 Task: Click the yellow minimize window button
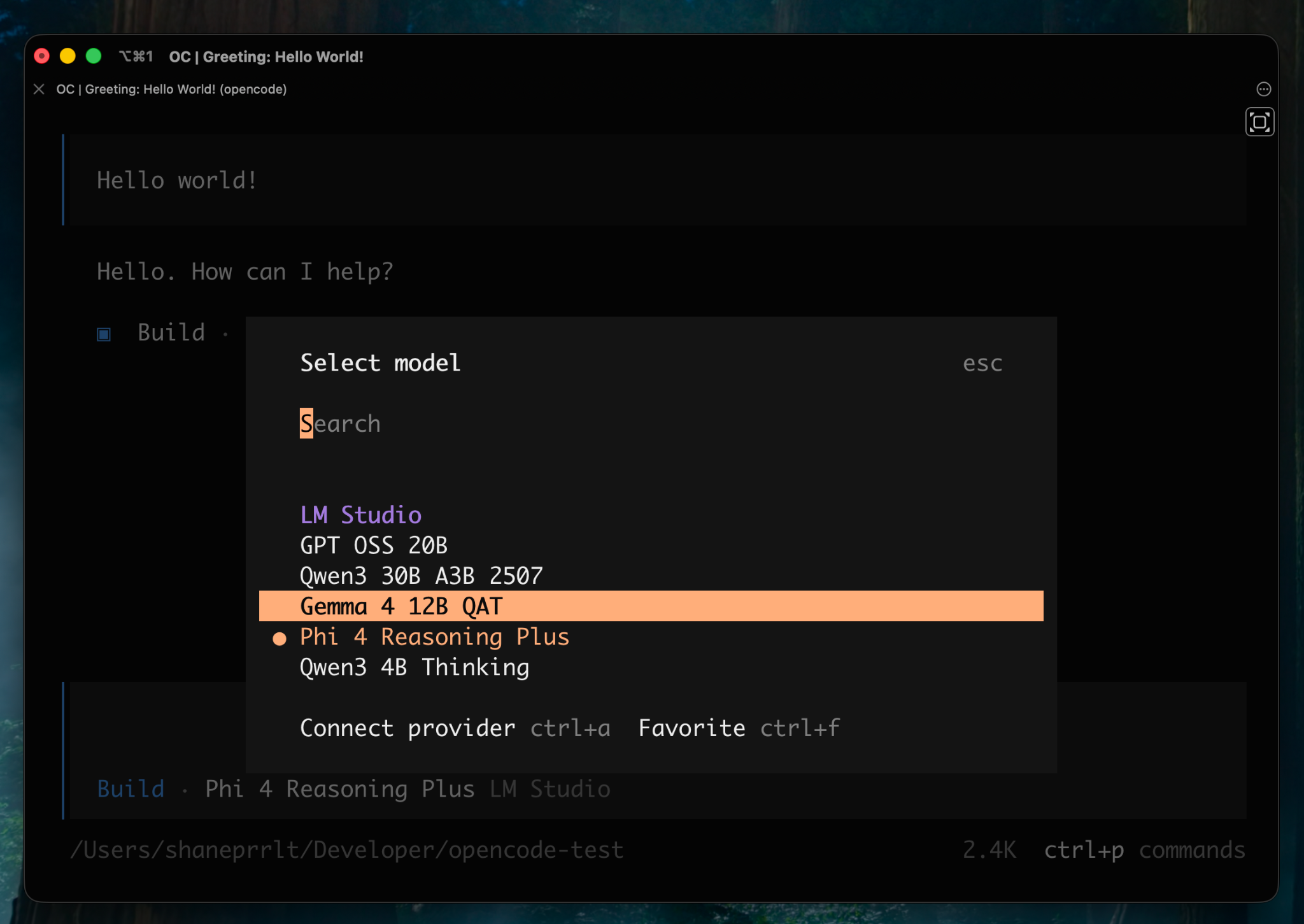(67, 56)
